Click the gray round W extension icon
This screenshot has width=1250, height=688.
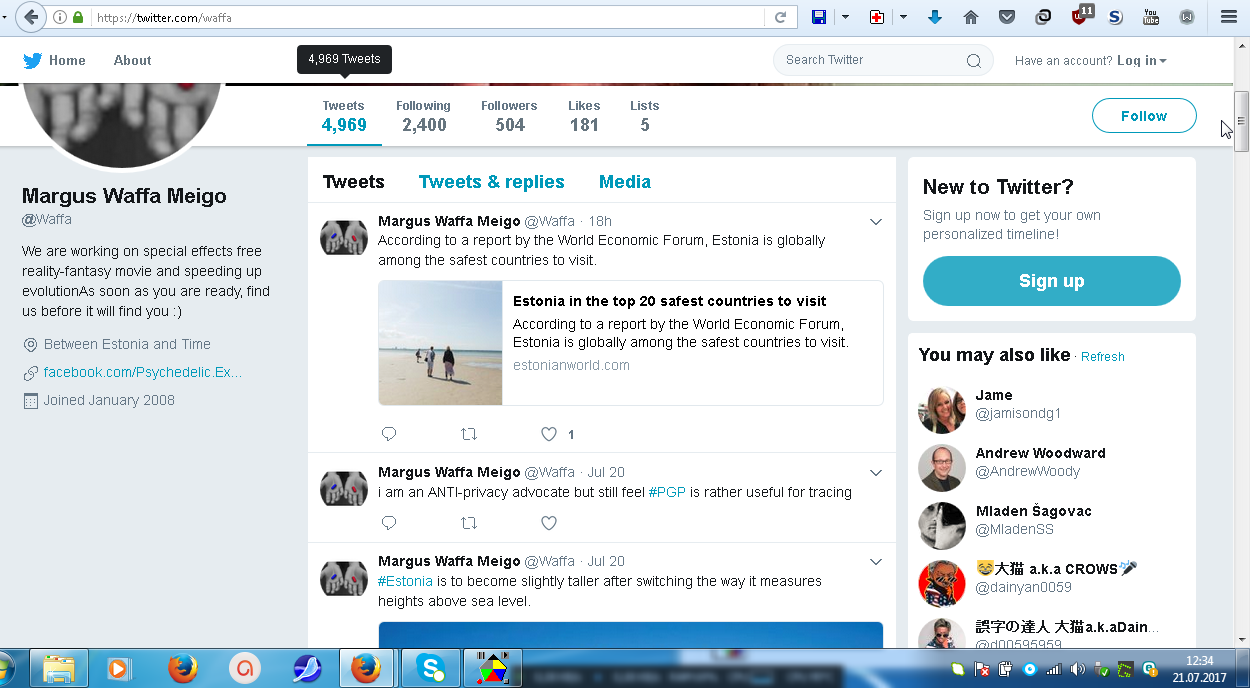pos(1187,17)
